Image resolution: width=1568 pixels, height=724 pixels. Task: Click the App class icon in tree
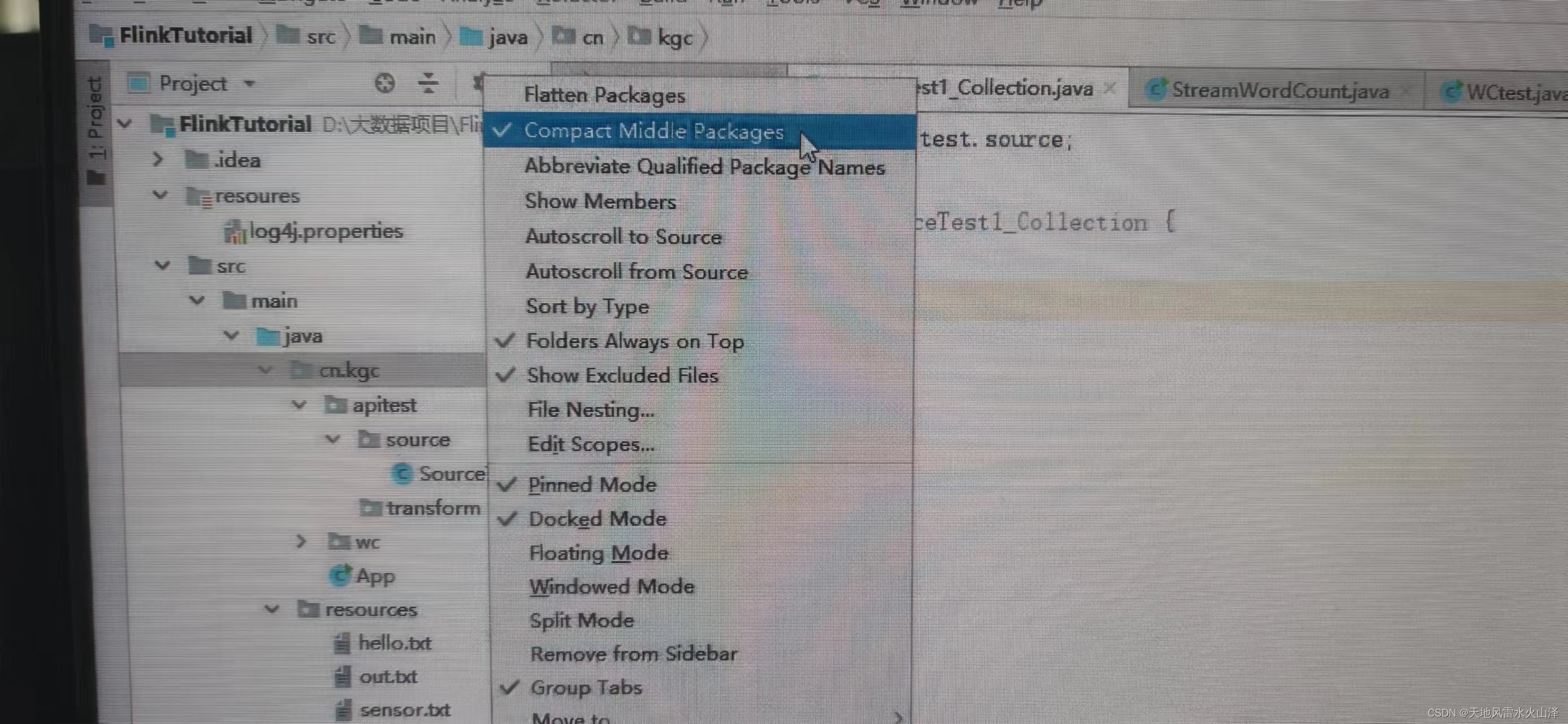tap(340, 575)
